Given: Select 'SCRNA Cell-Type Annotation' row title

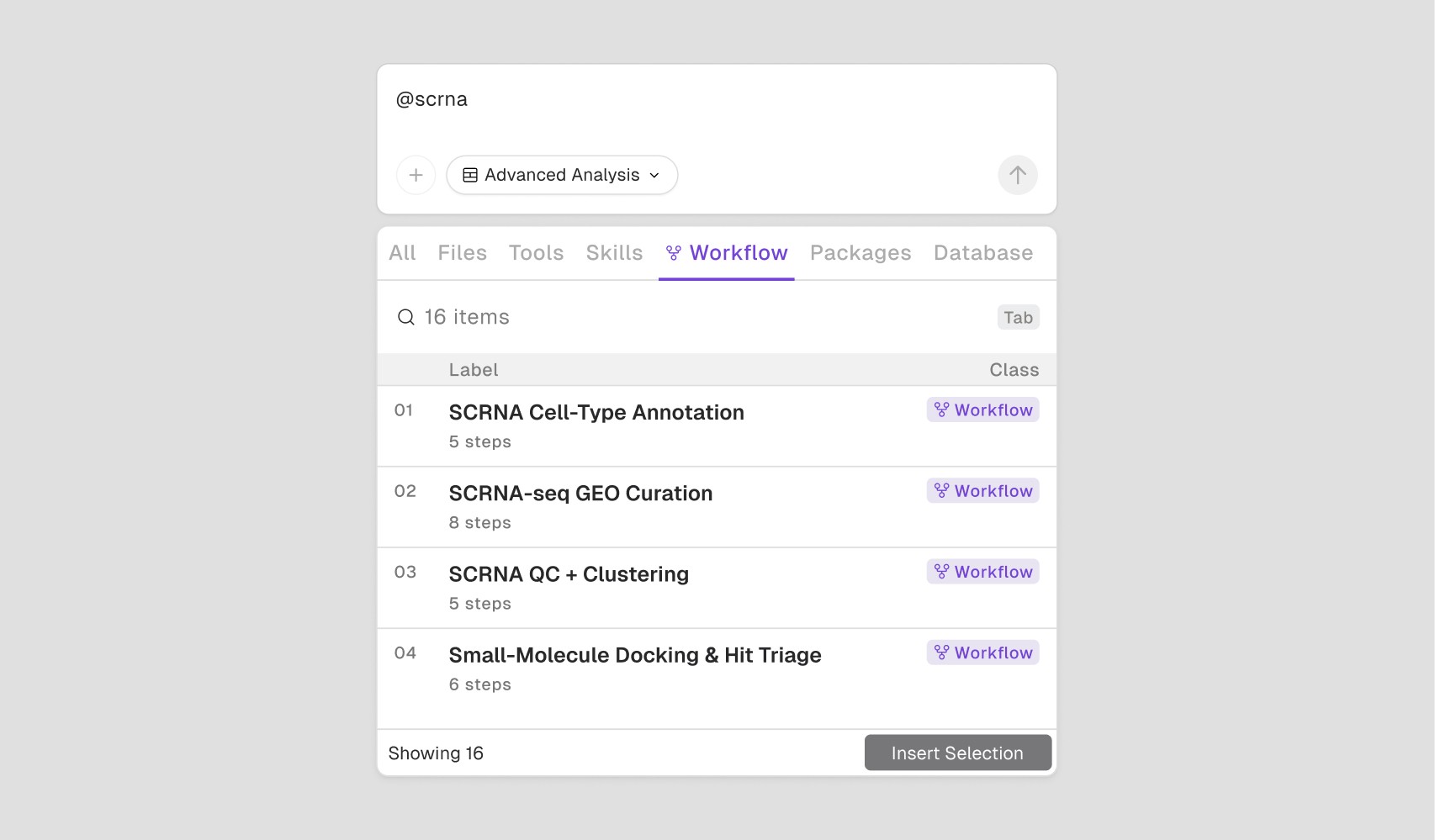Looking at the screenshot, I should [596, 412].
